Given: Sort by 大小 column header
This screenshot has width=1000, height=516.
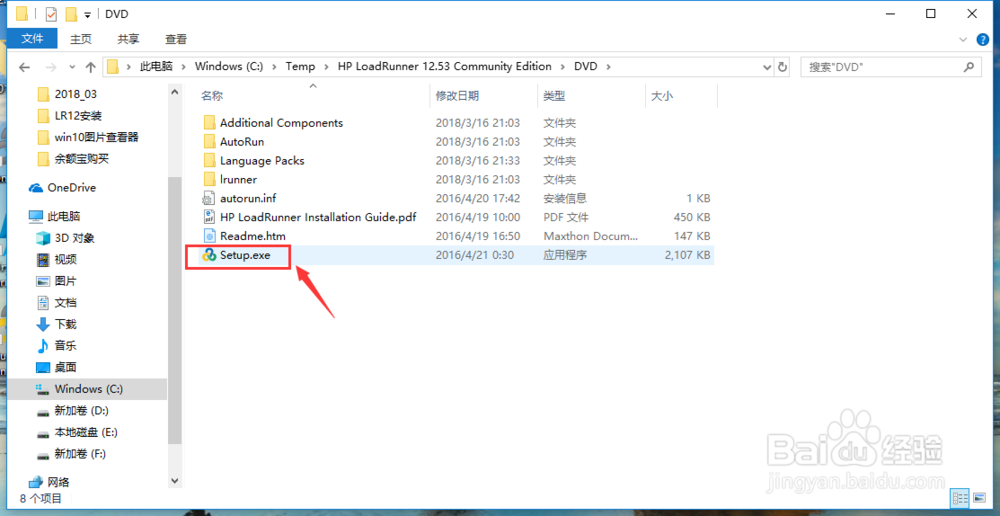Looking at the screenshot, I should 661,96.
